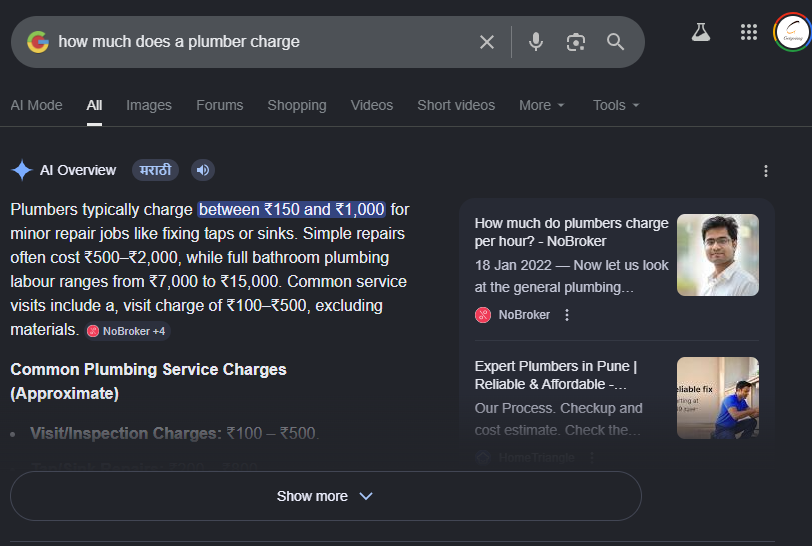Viewport: 812px width, 546px height.
Task: Switch to AI Mode tab
Action: (x=36, y=105)
